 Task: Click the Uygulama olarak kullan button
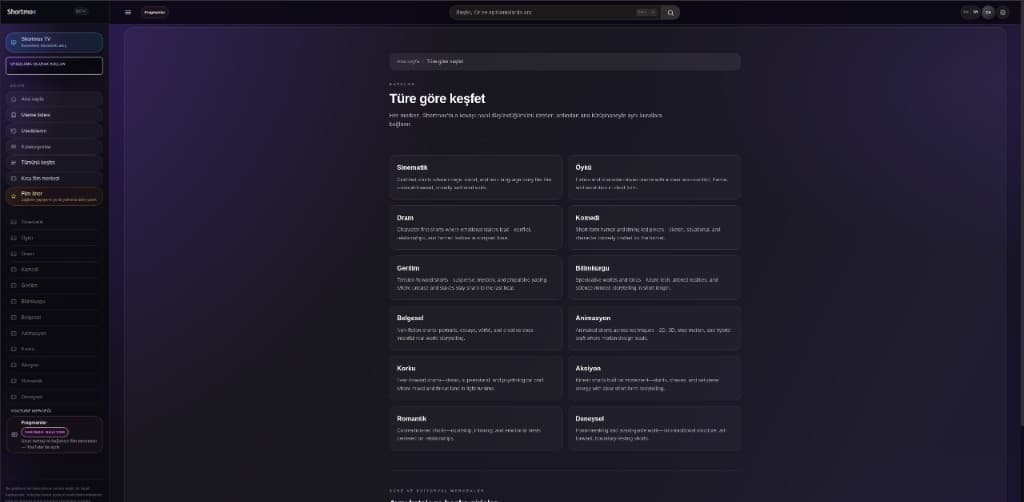(54, 66)
